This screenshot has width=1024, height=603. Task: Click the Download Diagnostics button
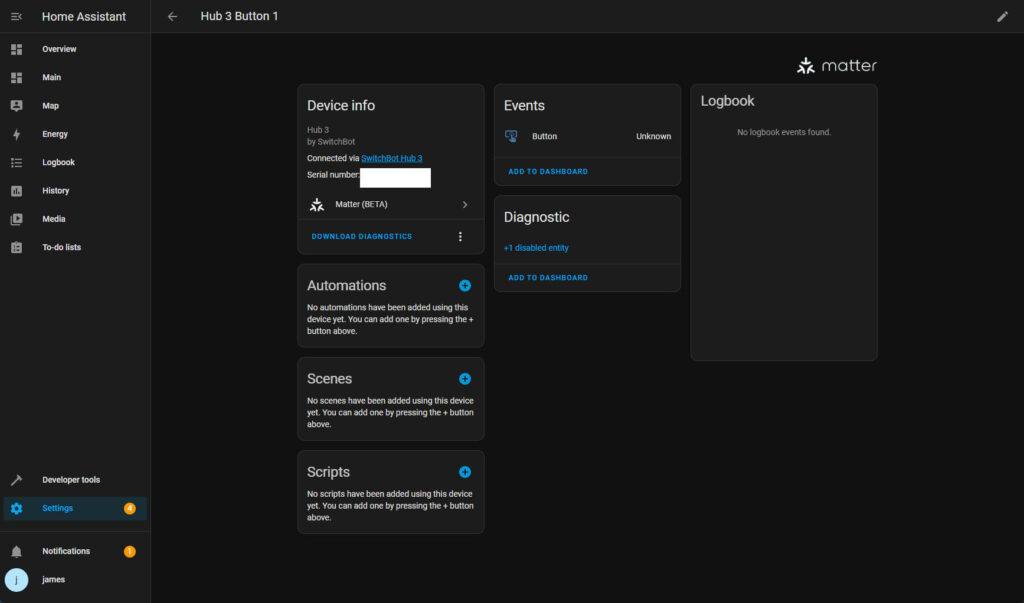click(362, 237)
